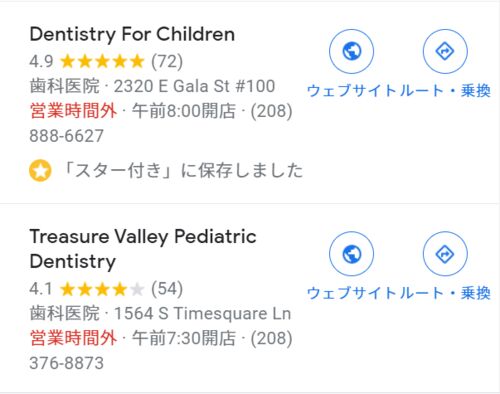Click the address 2320 E Gala St #100
This screenshot has width=500, height=394.
pyautogui.click(x=194, y=86)
